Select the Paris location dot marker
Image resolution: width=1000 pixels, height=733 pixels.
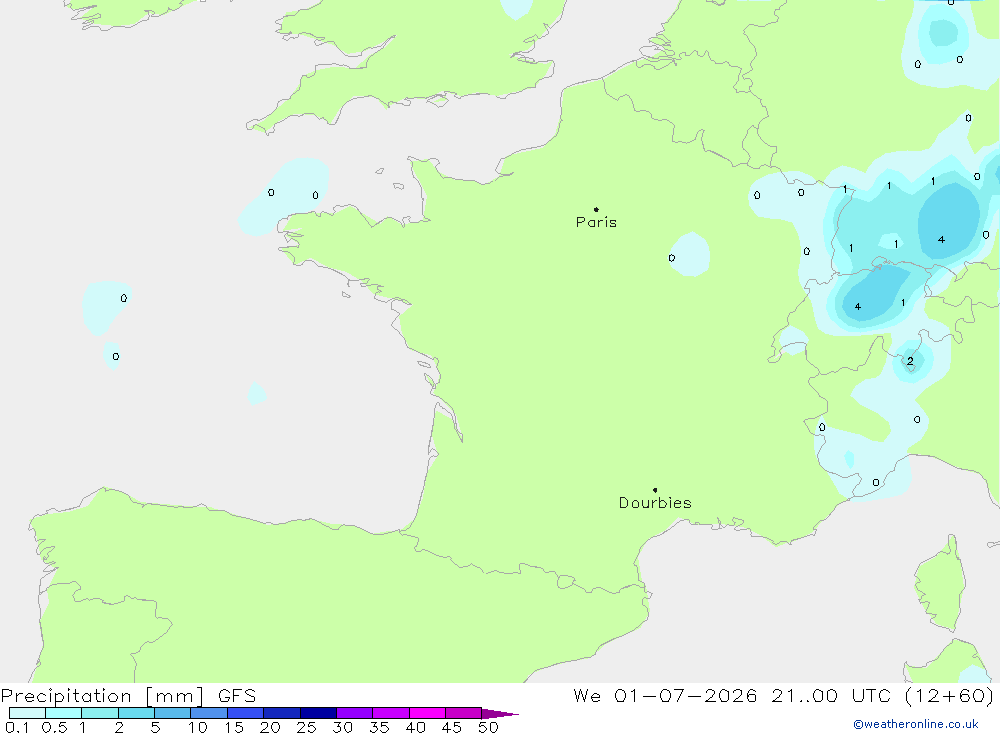[596, 209]
